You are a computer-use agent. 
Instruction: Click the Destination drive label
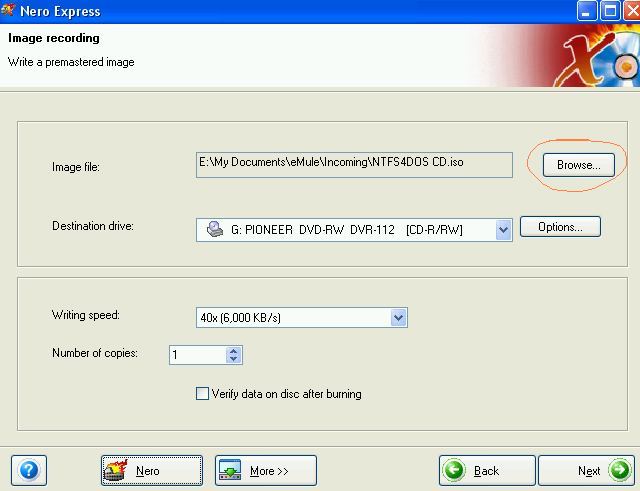[x=93, y=226]
